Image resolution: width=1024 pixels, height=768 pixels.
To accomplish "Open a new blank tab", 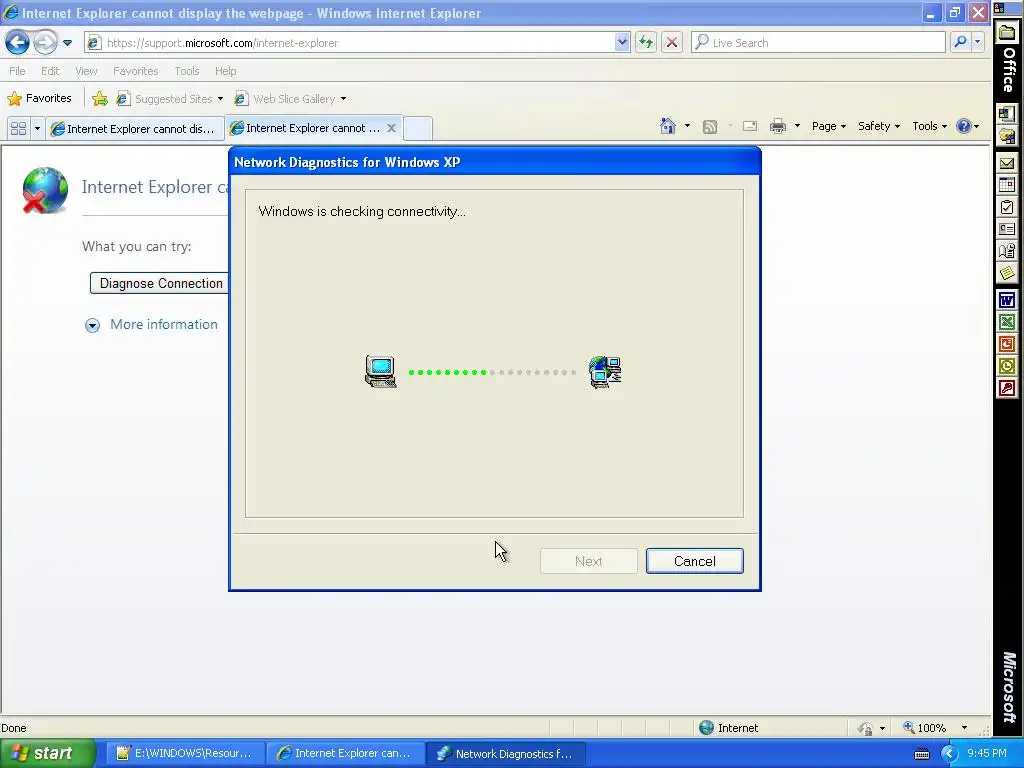I will pyautogui.click(x=417, y=128).
